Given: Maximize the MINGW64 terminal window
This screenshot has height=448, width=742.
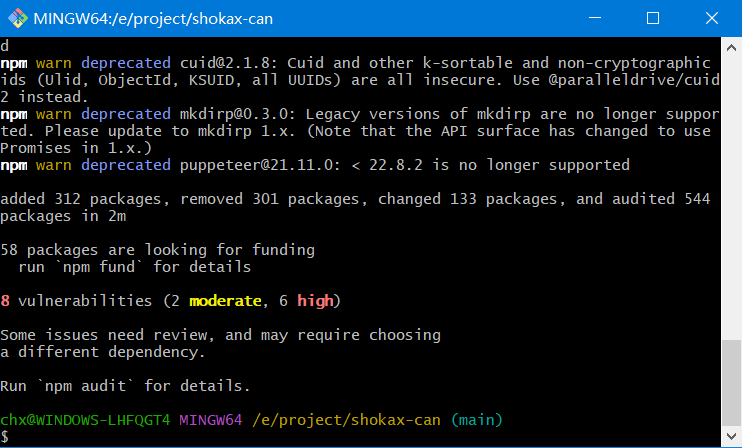Looking at the screenshot, I should pos(653,18).
